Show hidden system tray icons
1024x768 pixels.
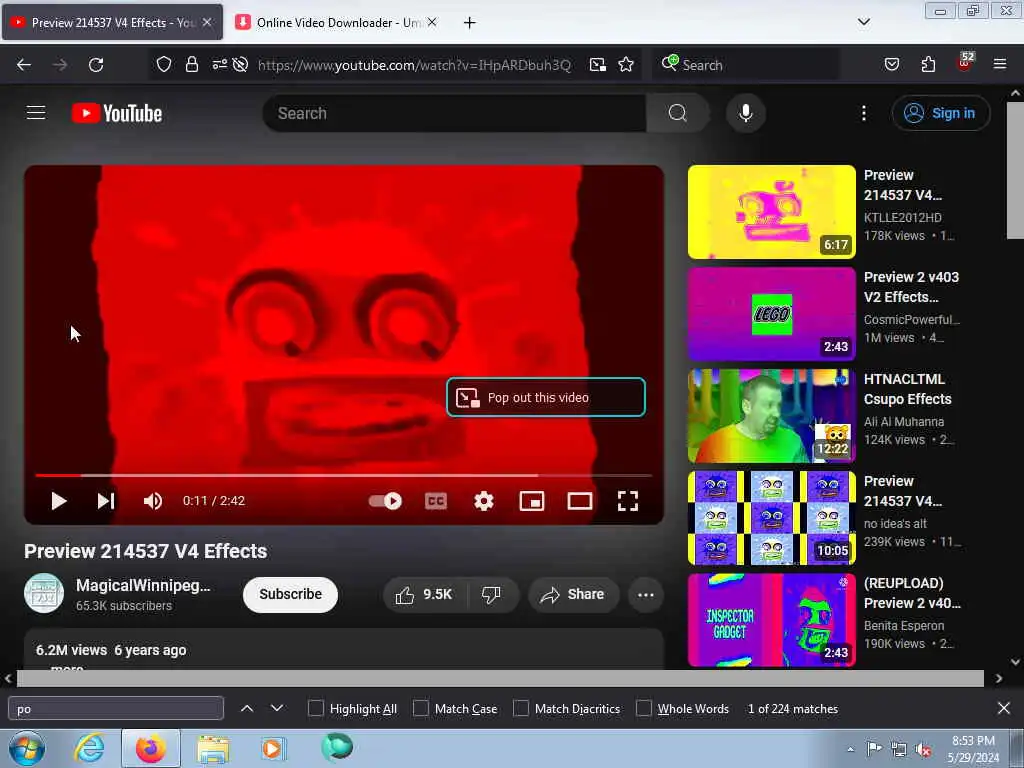[x=850, y=749]
